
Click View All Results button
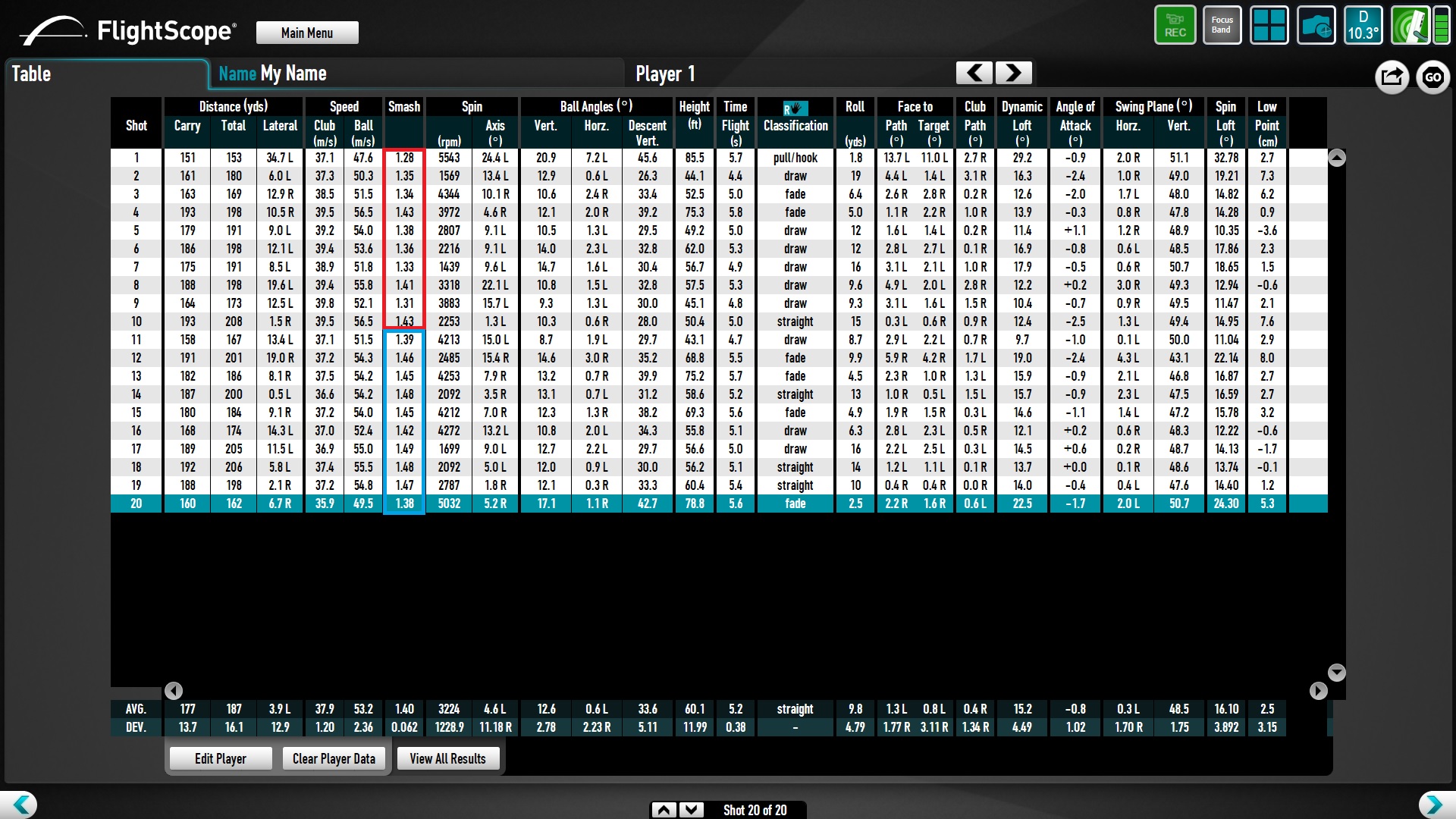[x=447, y=758]
